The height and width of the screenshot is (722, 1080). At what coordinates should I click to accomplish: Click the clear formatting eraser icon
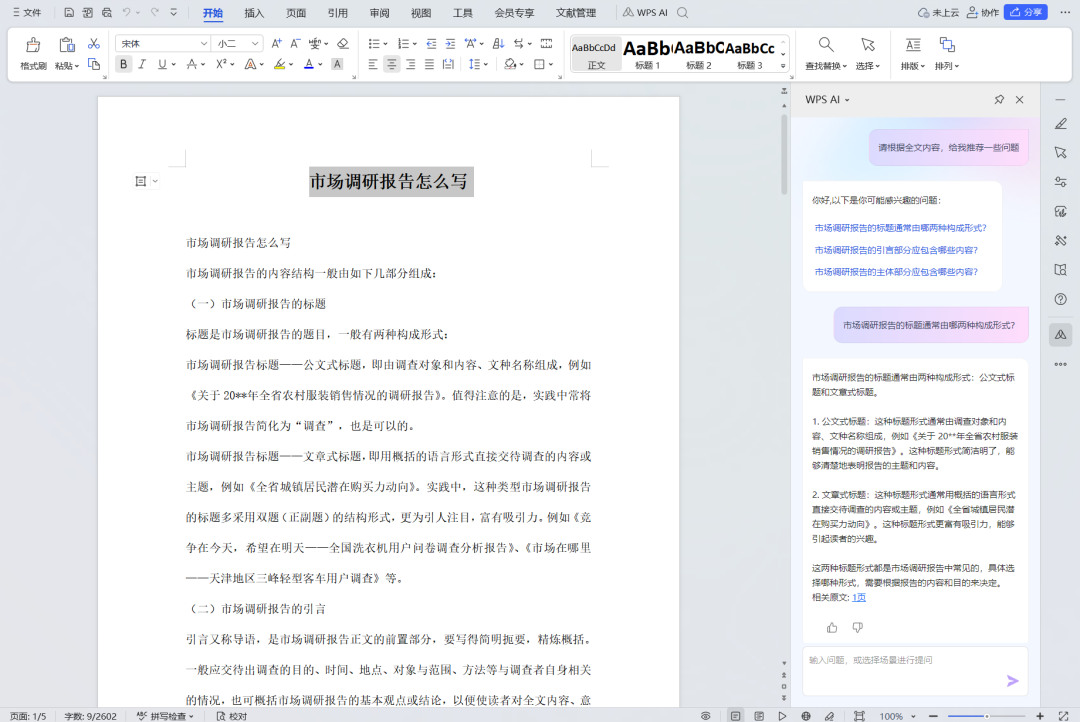tap(343, 43)
